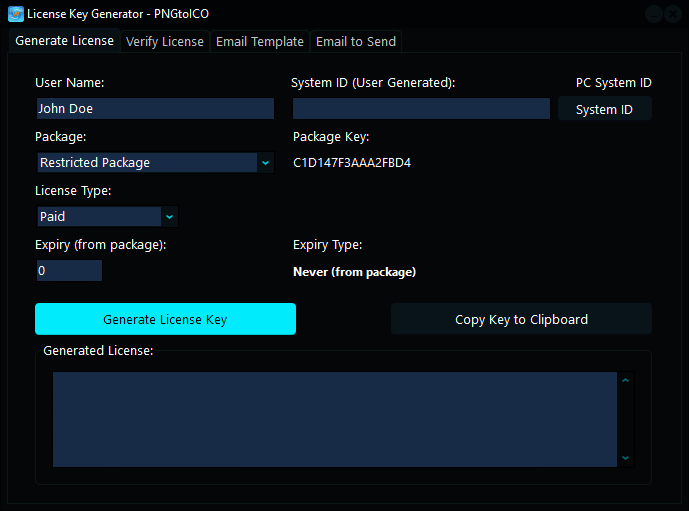Screen dimensions: 689x511
Task: Expand the Package combo box arrow
Action: click(265, 163)
